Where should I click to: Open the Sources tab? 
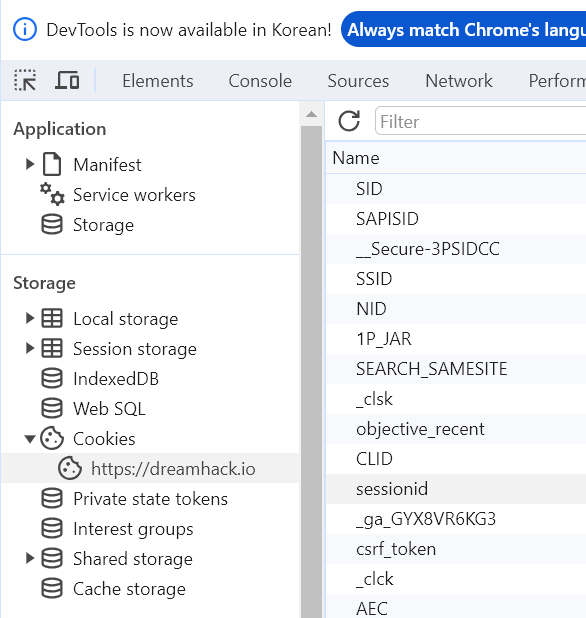358,81
